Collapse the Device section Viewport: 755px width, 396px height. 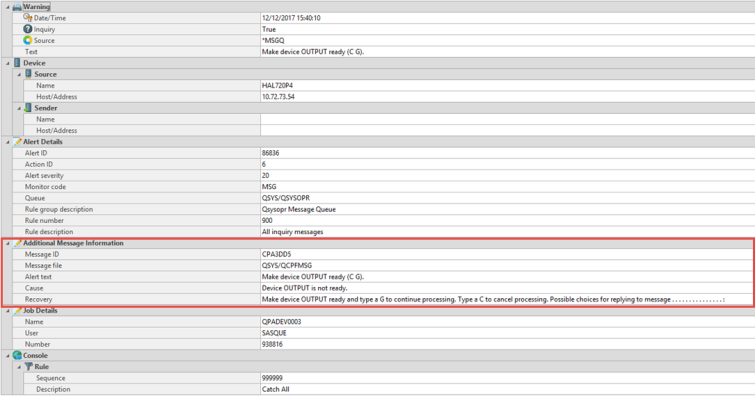tap(7, 63)
